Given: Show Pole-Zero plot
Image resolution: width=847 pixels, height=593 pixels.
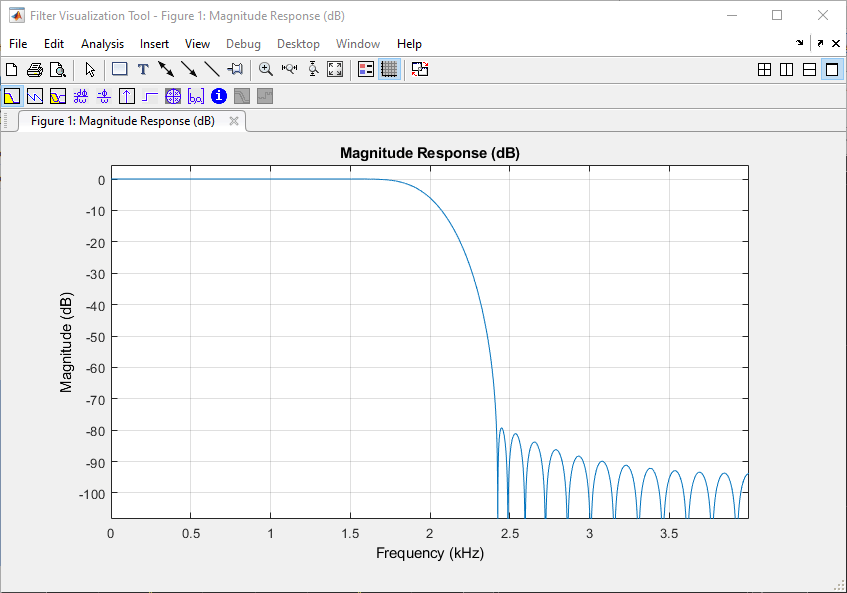Looking at the screenshot, I should (x=173, y=97).
